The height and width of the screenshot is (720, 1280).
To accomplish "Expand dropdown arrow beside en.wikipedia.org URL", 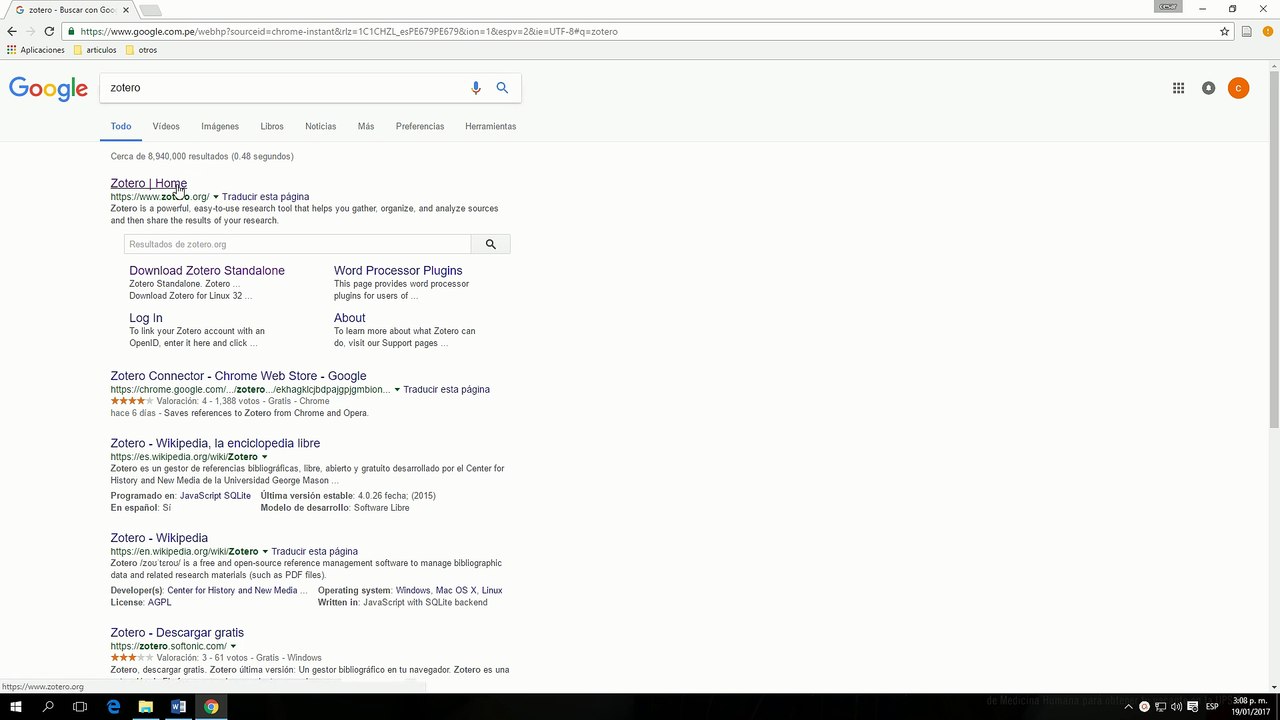I will click(265, 552).
